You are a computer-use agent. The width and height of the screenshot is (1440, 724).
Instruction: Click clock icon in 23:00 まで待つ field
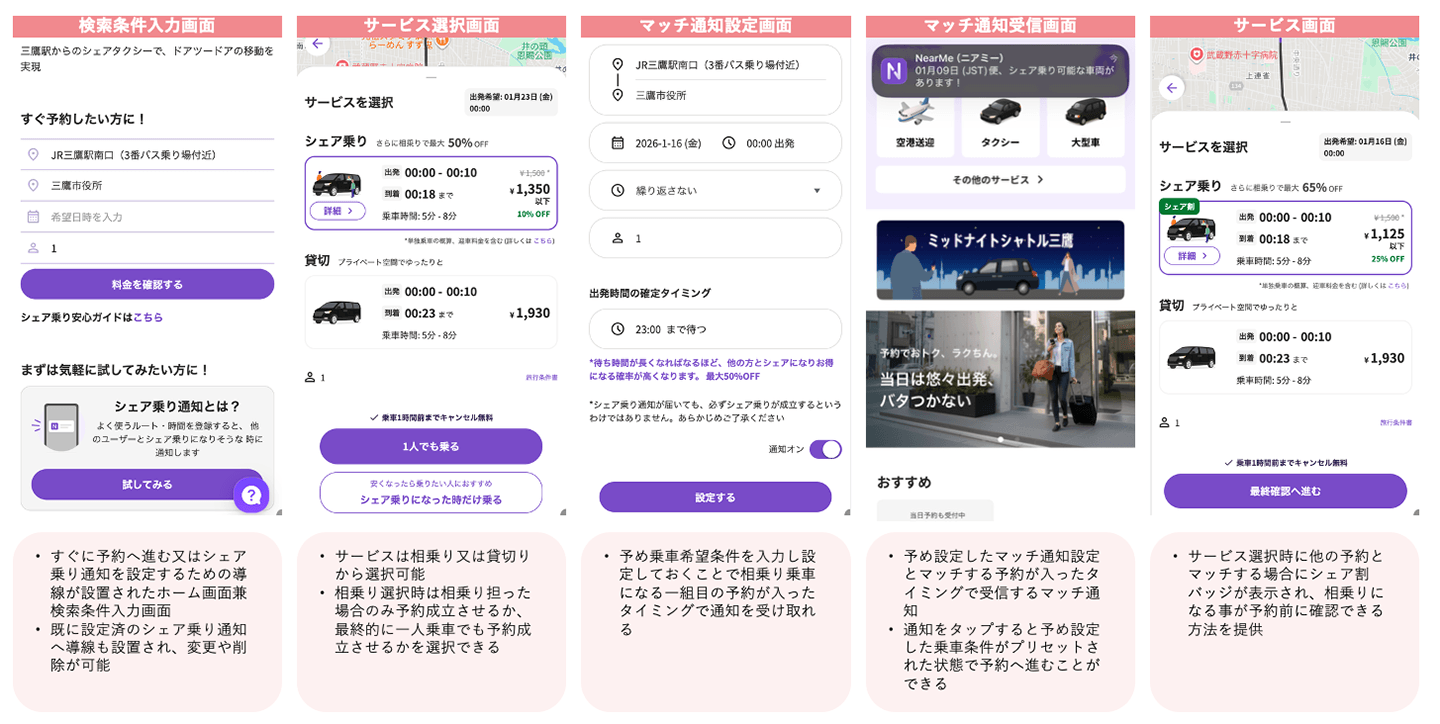point(617,328)
